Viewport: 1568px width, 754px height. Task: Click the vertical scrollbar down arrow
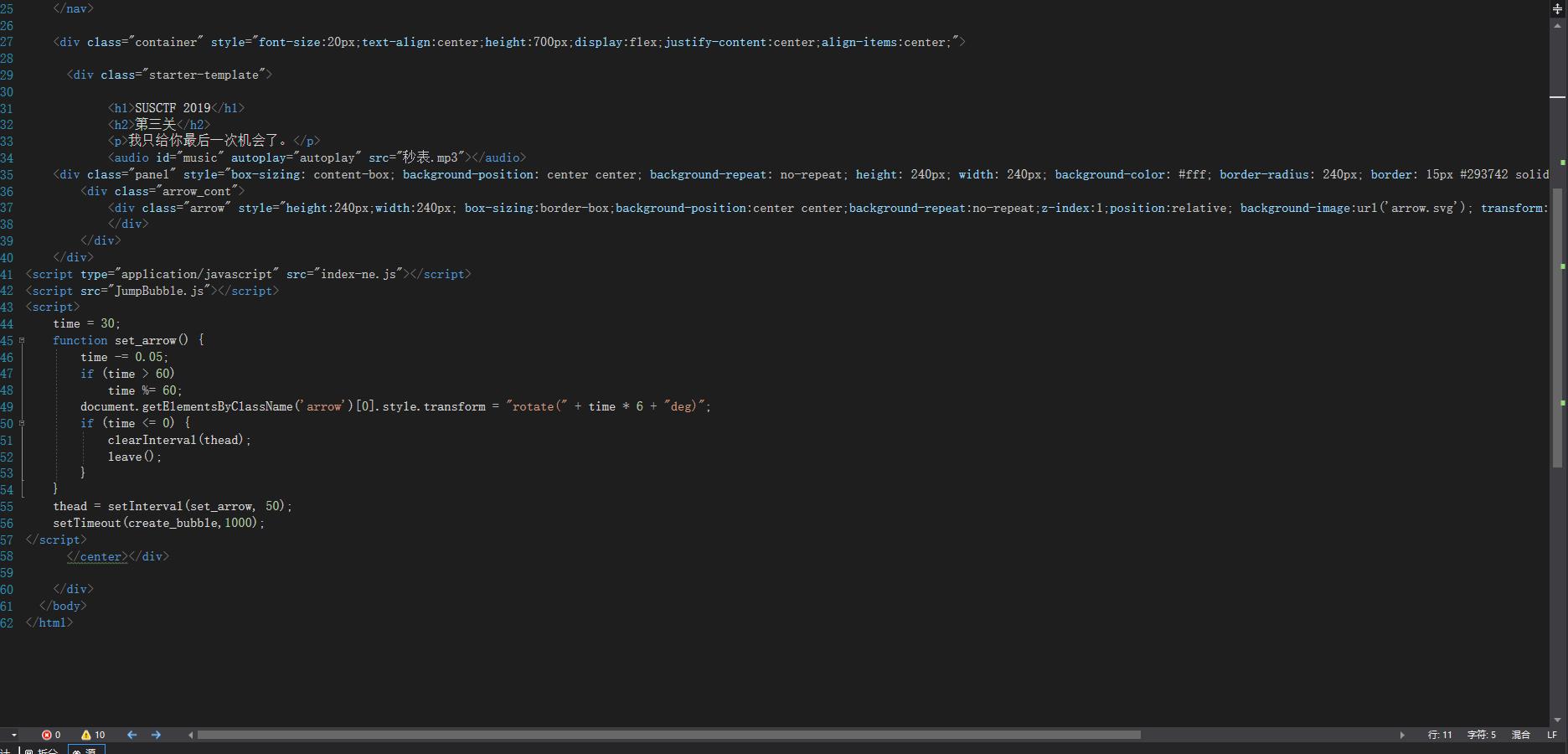1558,720
